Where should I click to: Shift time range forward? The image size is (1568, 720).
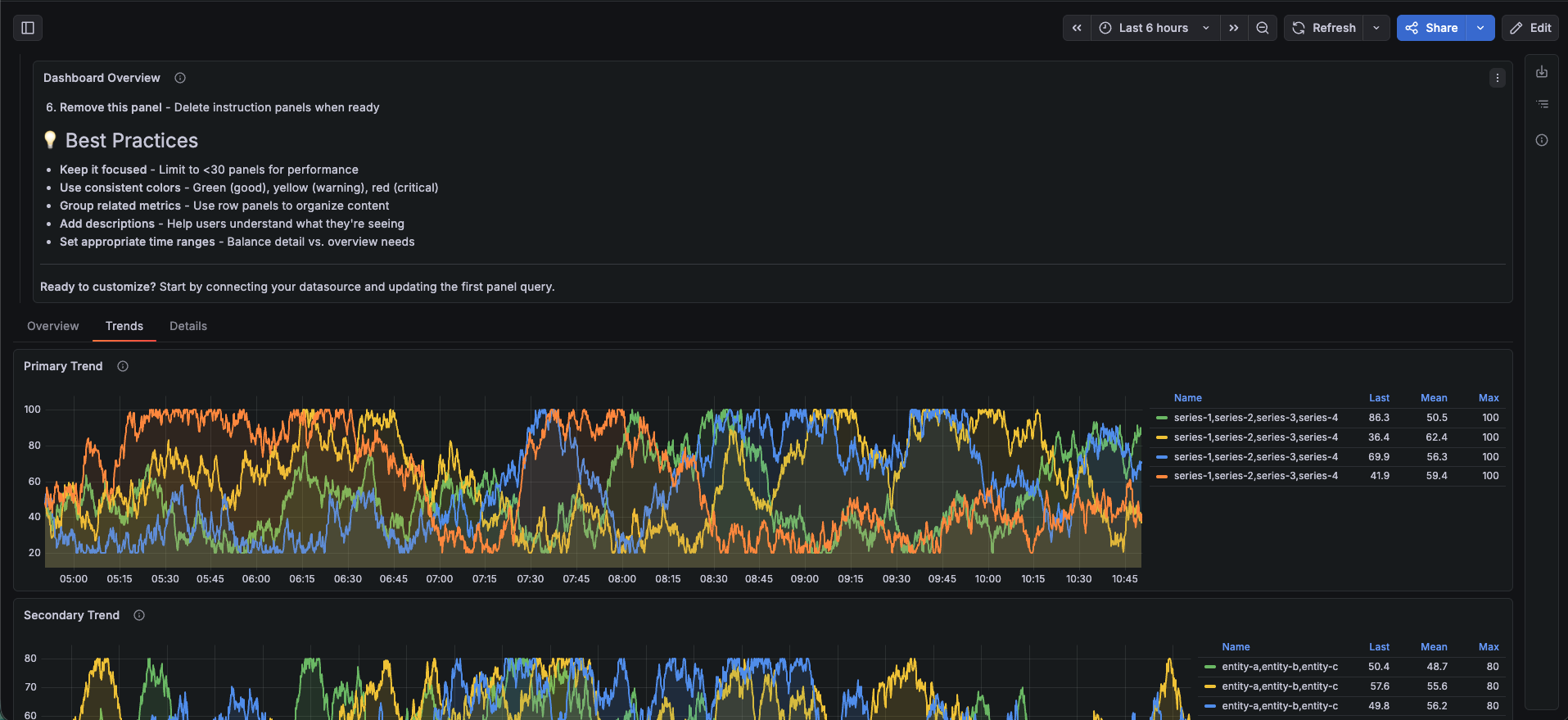[1234, 28]
